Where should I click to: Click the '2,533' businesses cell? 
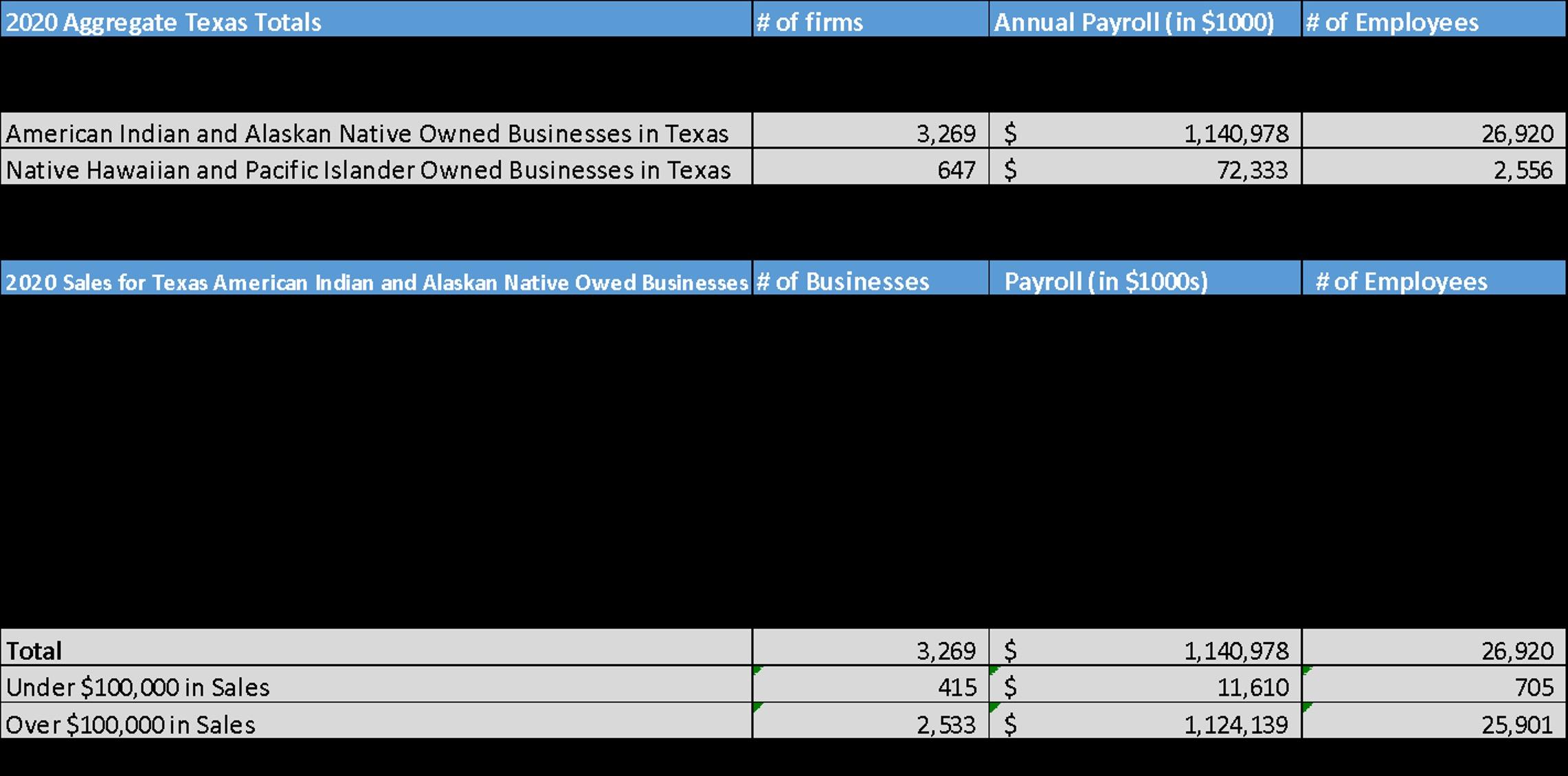pyautogui.click(x=871, y=721)
